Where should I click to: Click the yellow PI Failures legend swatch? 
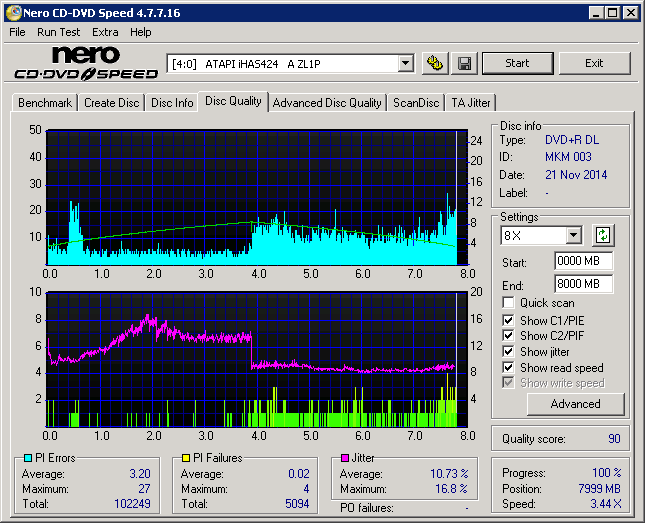(186, 458)
